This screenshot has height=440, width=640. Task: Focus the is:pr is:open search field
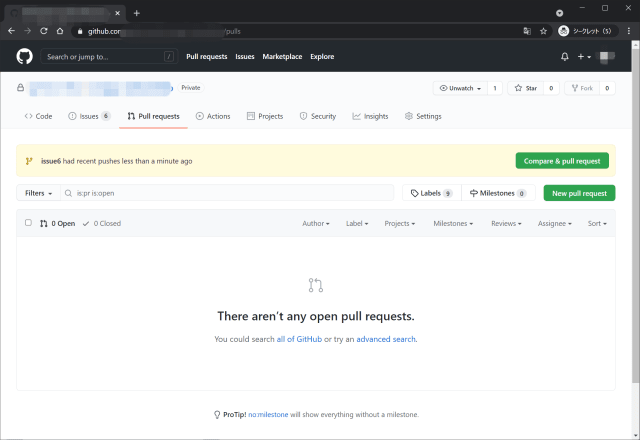tap(227, 193)
